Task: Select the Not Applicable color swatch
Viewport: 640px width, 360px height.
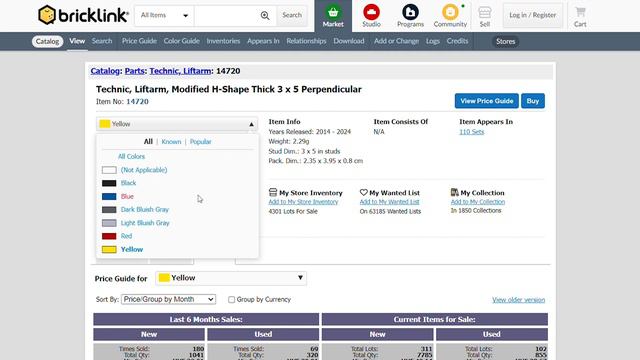Action: pyautogui.click(x=109, y=170)
